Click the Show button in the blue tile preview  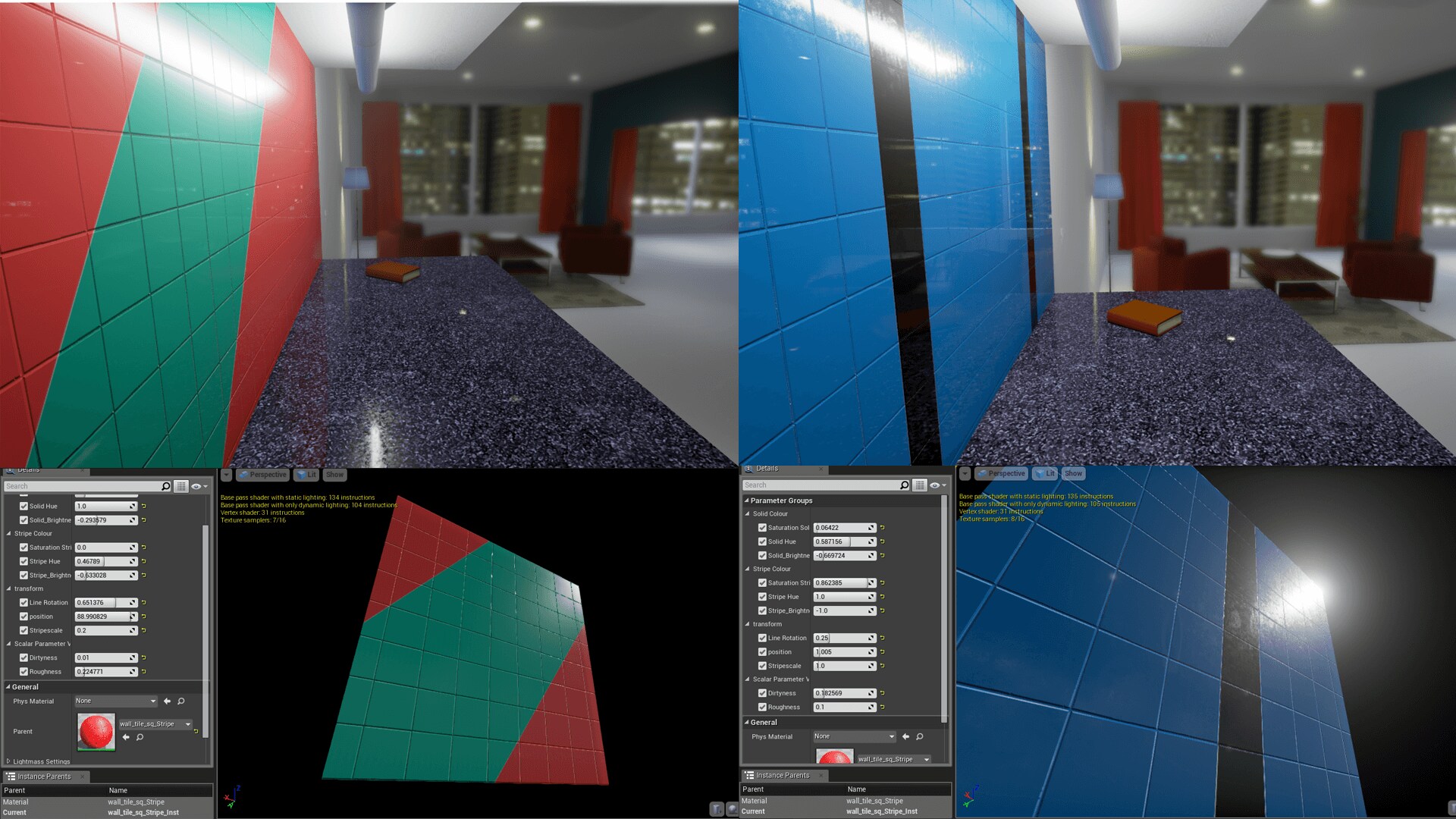pos(1073,473)
